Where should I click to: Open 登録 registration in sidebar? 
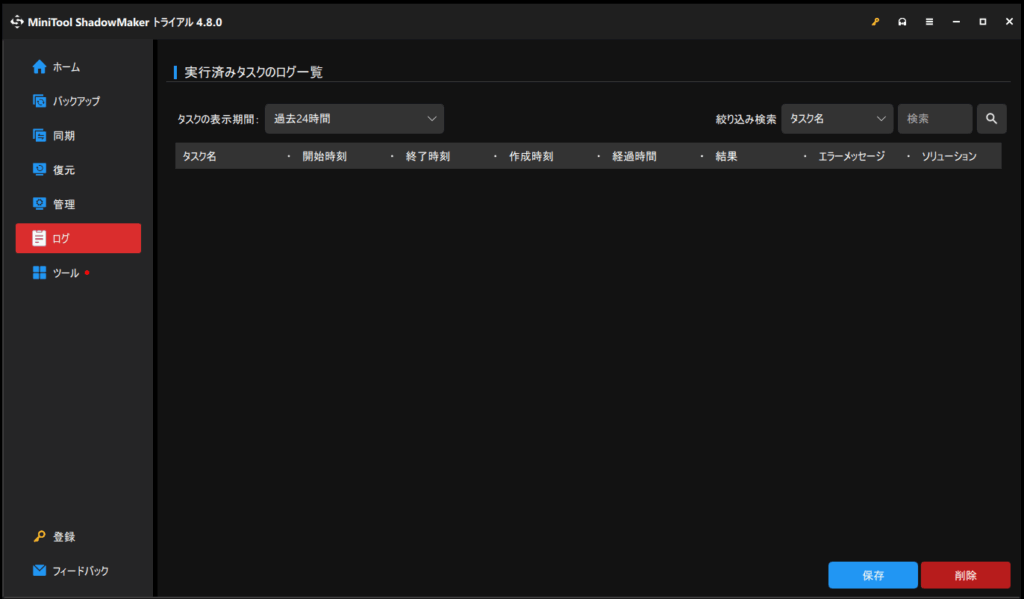tap(64, 537)
